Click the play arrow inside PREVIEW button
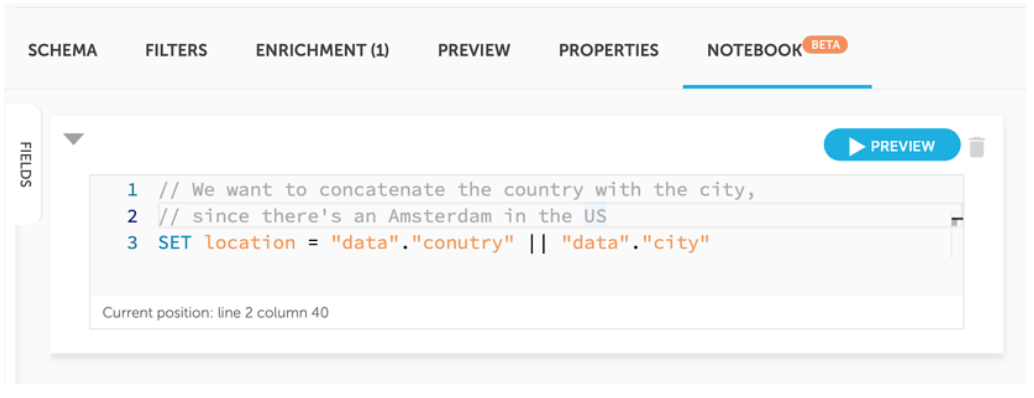Viewport: 1034px width, 398px height. pyautogui.click(x=857, y=146)
